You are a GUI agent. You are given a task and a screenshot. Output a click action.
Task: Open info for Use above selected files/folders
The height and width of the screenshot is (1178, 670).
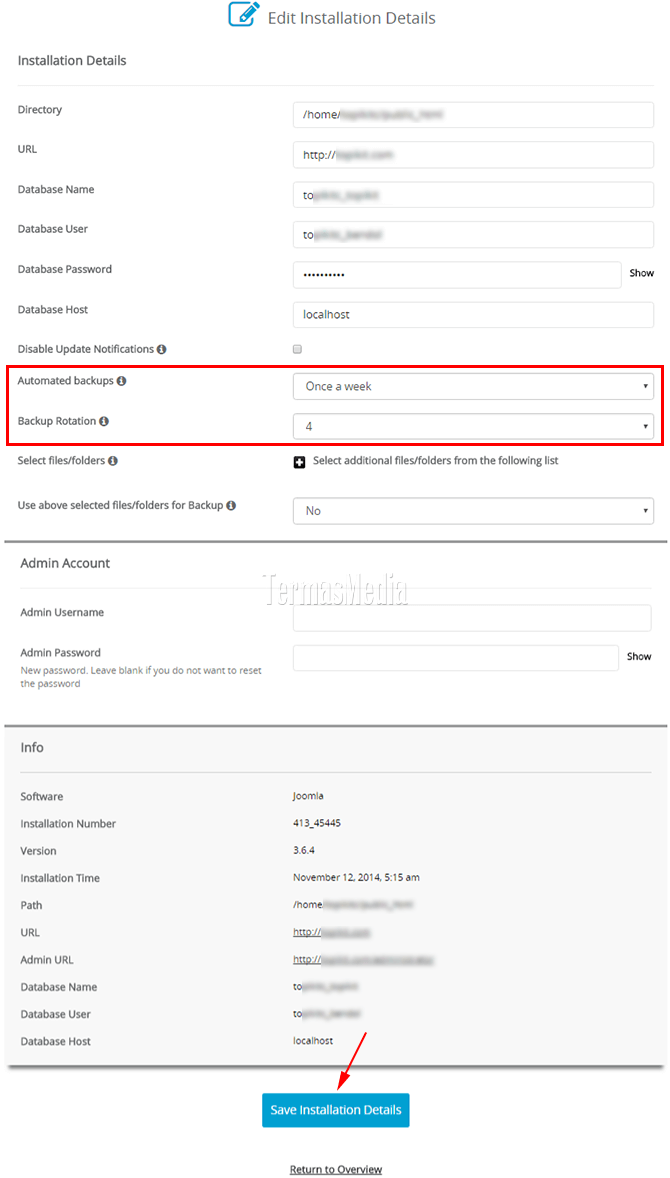click(x=232, y=505)
